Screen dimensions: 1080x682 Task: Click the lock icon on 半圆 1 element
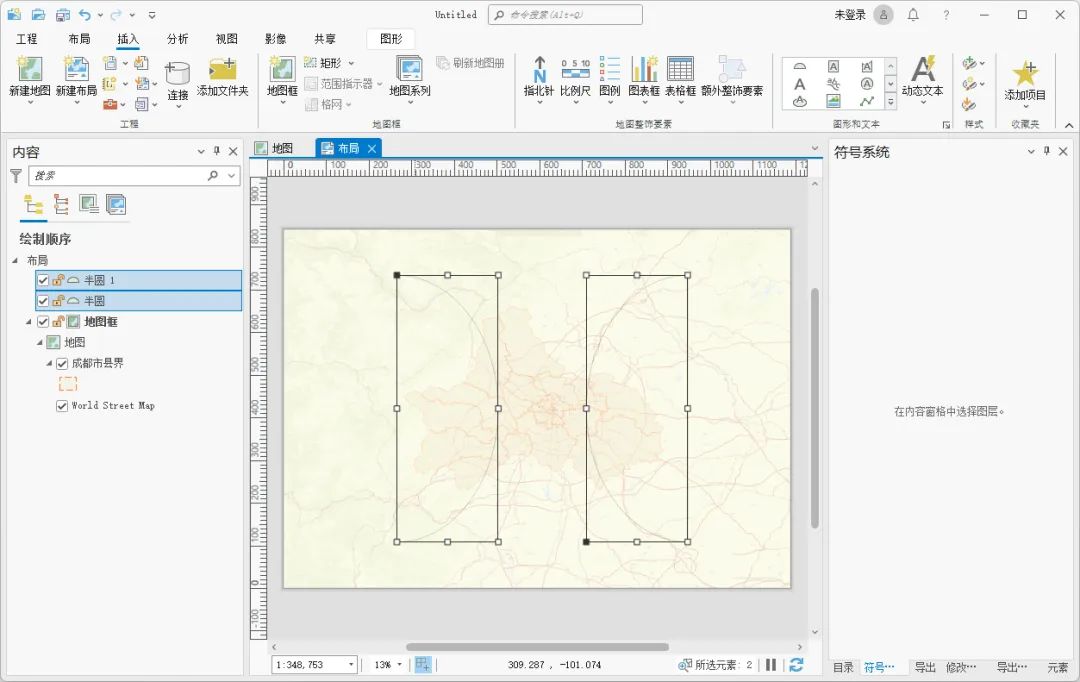58,280
